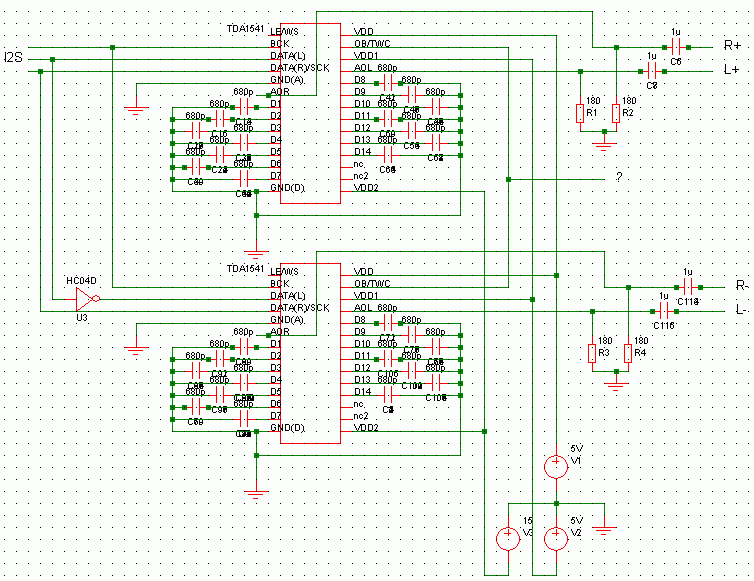The image size is (754, 581).
Task: Click the 15 value label of V3
Action: pos(528,521)
